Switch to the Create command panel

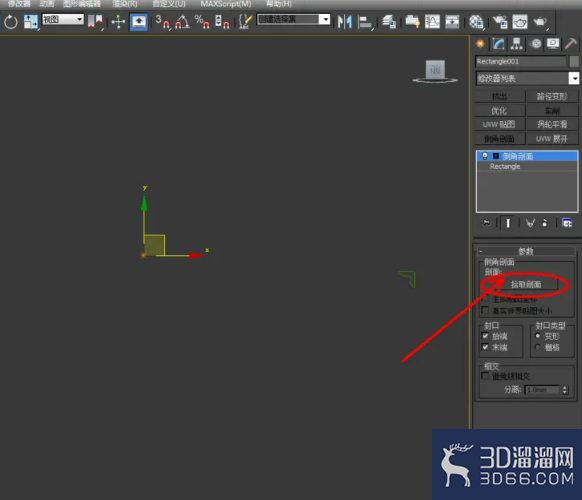(480, 44)
